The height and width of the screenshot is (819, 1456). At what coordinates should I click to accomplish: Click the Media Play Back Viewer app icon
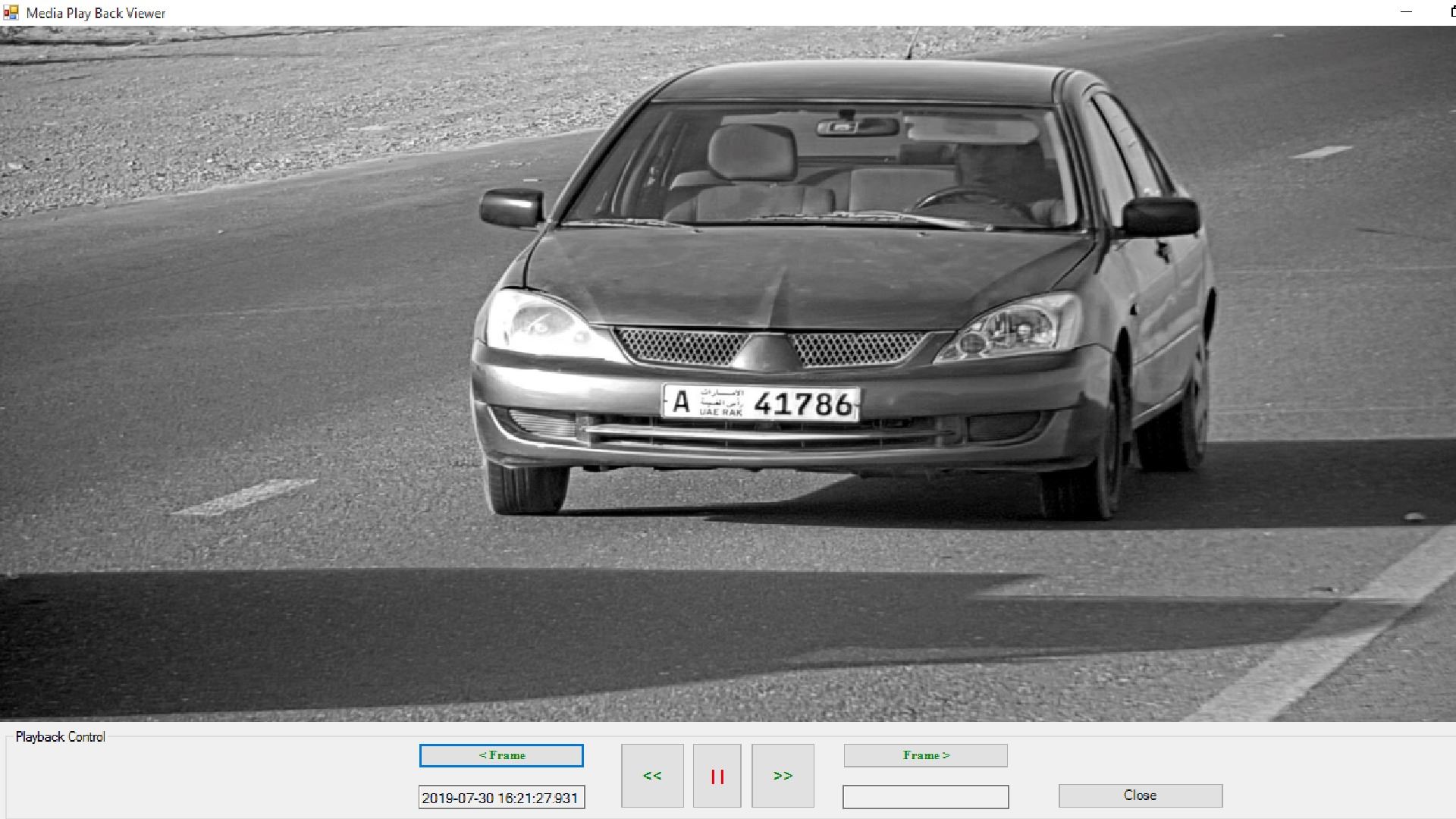11,12
